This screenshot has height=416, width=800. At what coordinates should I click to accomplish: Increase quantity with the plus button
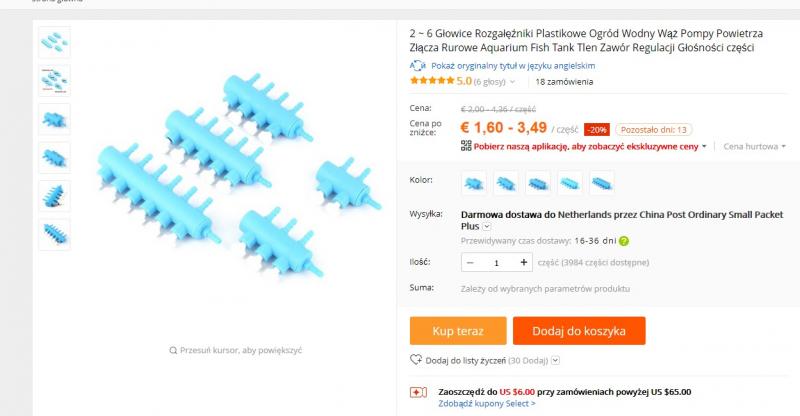pos(524,262)
